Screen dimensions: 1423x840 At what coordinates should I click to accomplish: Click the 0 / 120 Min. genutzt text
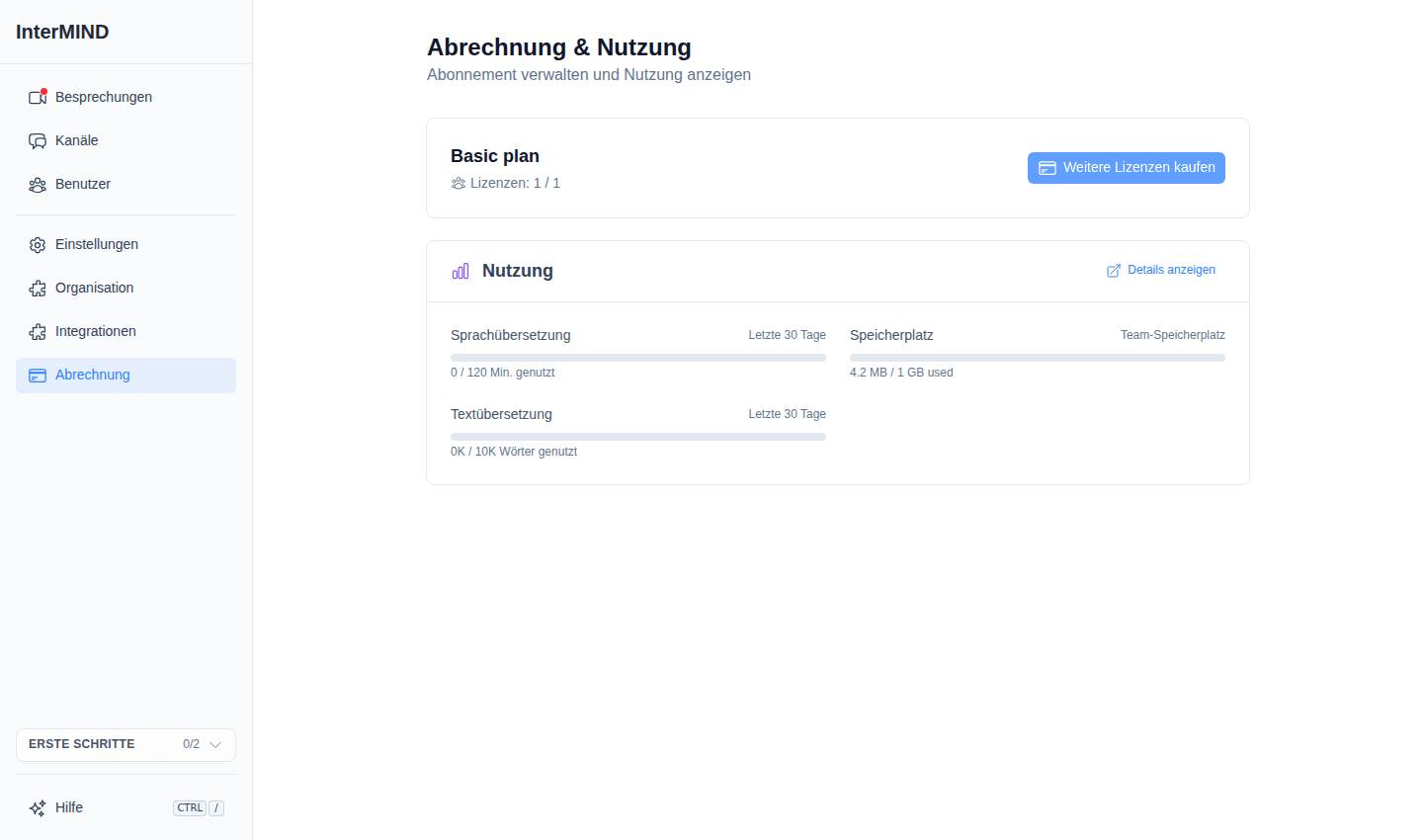coord(503,373)
